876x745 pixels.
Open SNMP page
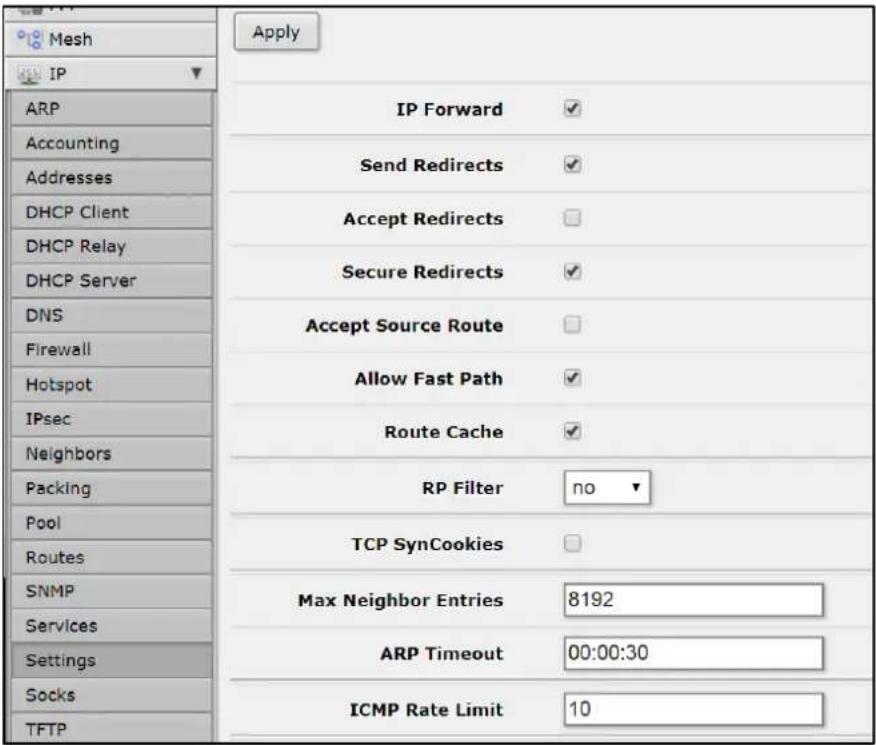pos(112,591)
